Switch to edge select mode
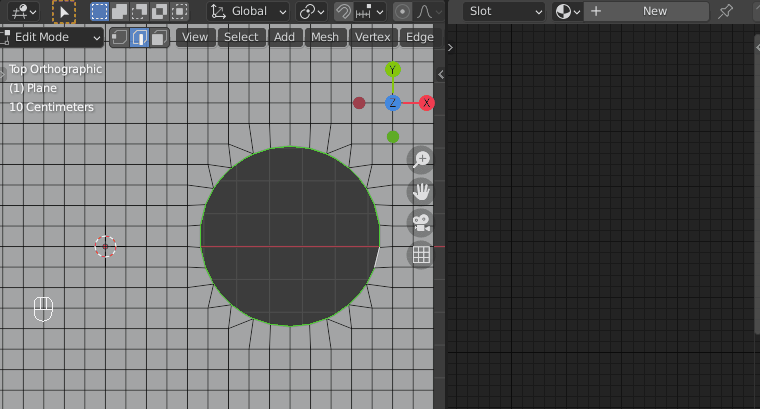Image resolution: width=760 pixels, height=409 pixels. tap(139, 37)
